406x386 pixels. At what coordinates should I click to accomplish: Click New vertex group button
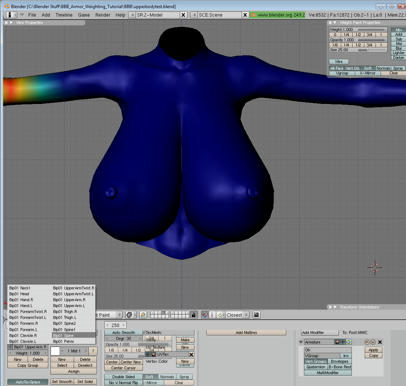[18, 359]
